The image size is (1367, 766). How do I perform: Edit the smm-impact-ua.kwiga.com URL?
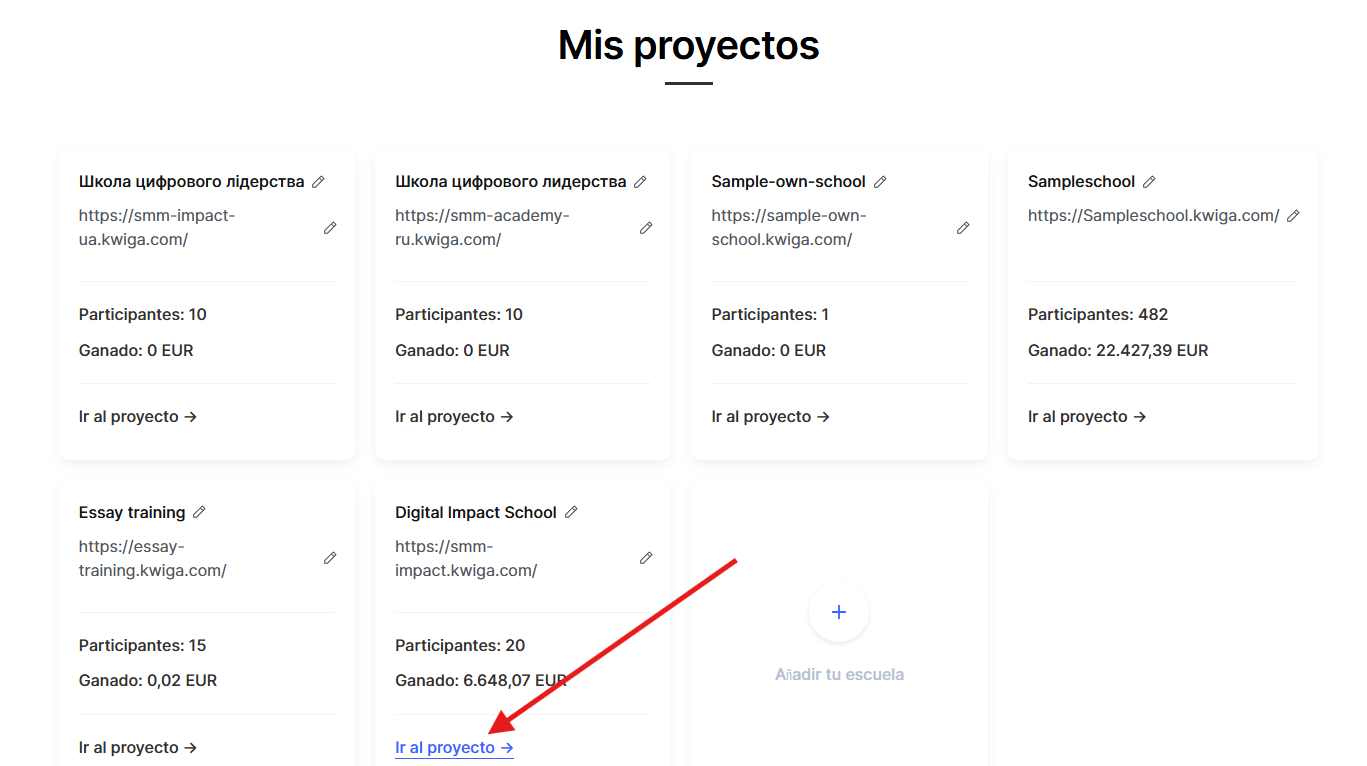(x=330, y=228)
